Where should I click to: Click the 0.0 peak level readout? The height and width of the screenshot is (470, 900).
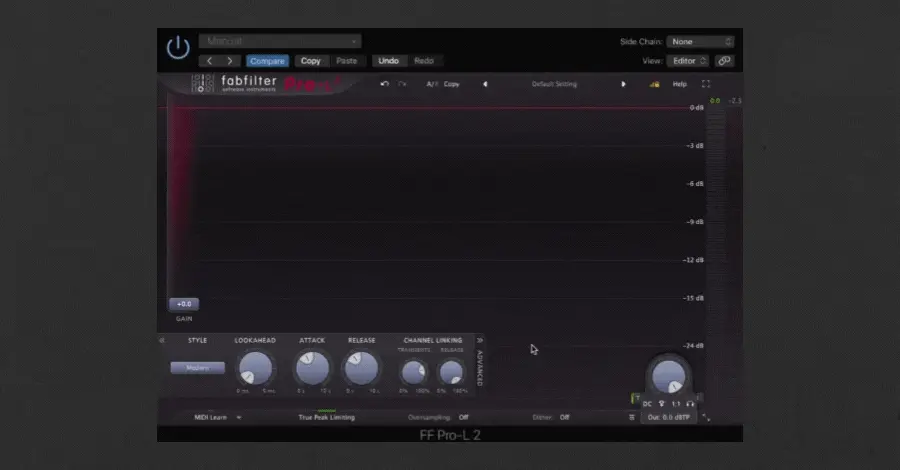715,101
